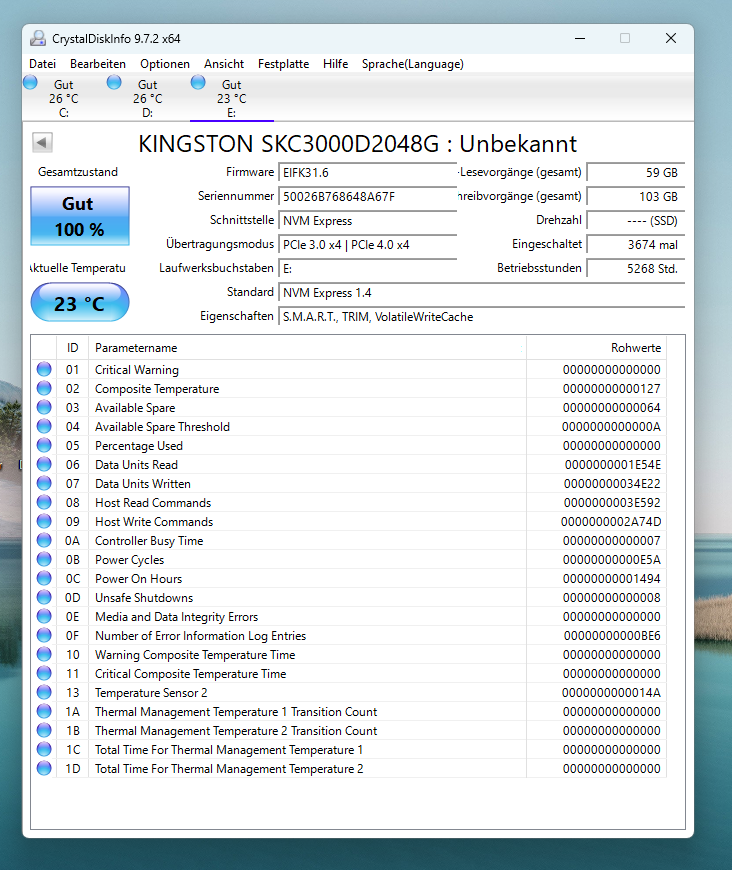Click status icon of Composite Temperature row

click(44, 388)
